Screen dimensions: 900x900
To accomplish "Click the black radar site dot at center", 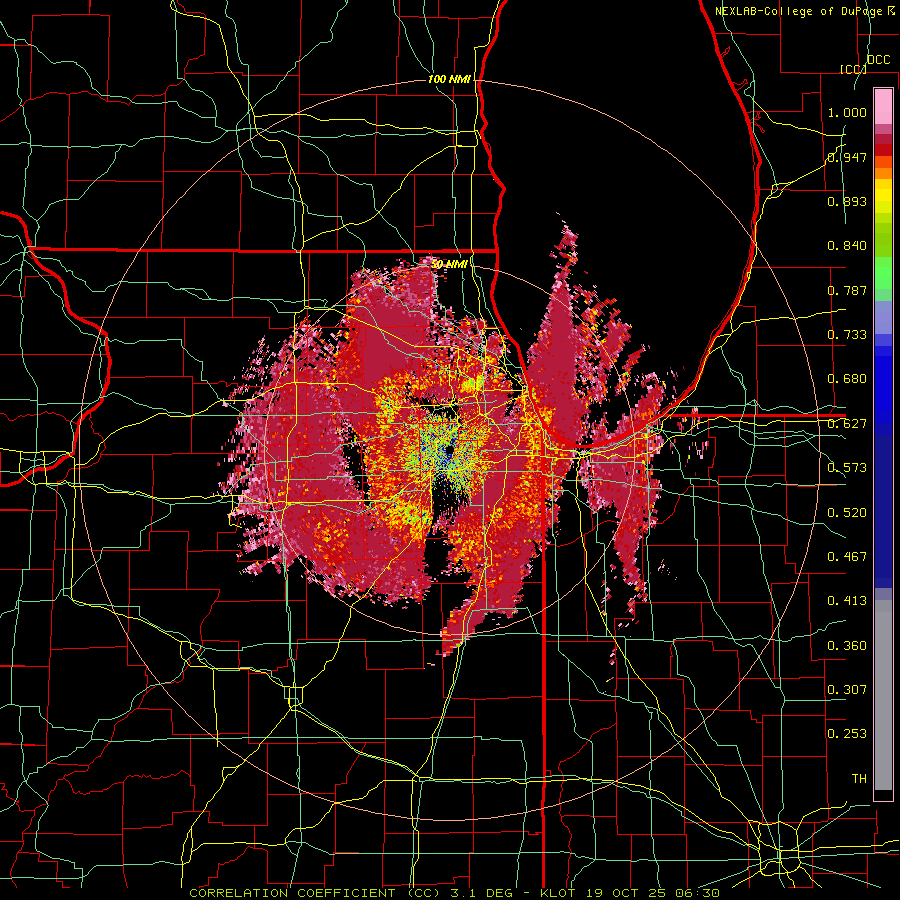I will [x=449, y=449].
